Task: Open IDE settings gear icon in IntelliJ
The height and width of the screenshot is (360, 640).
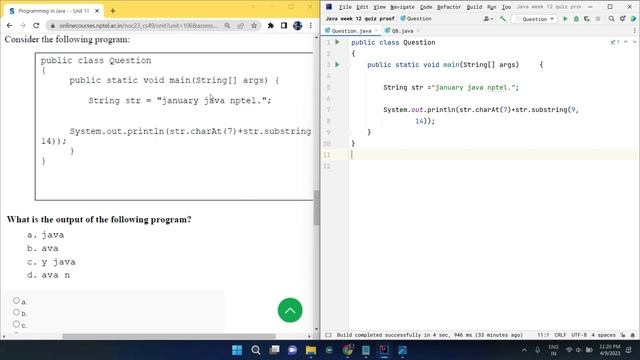Action: pyautogui.click(x=622, y=19)
